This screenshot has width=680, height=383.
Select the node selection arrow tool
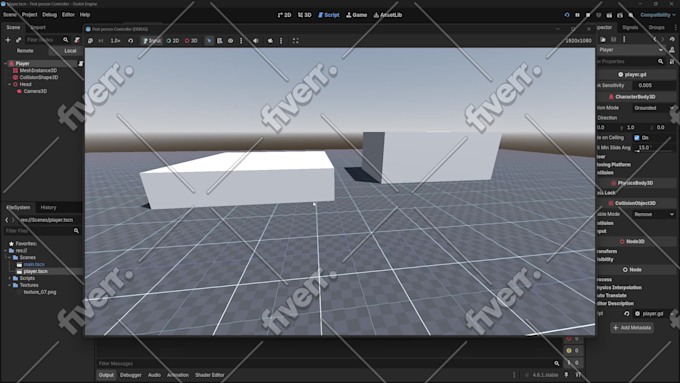coord(209,41)
